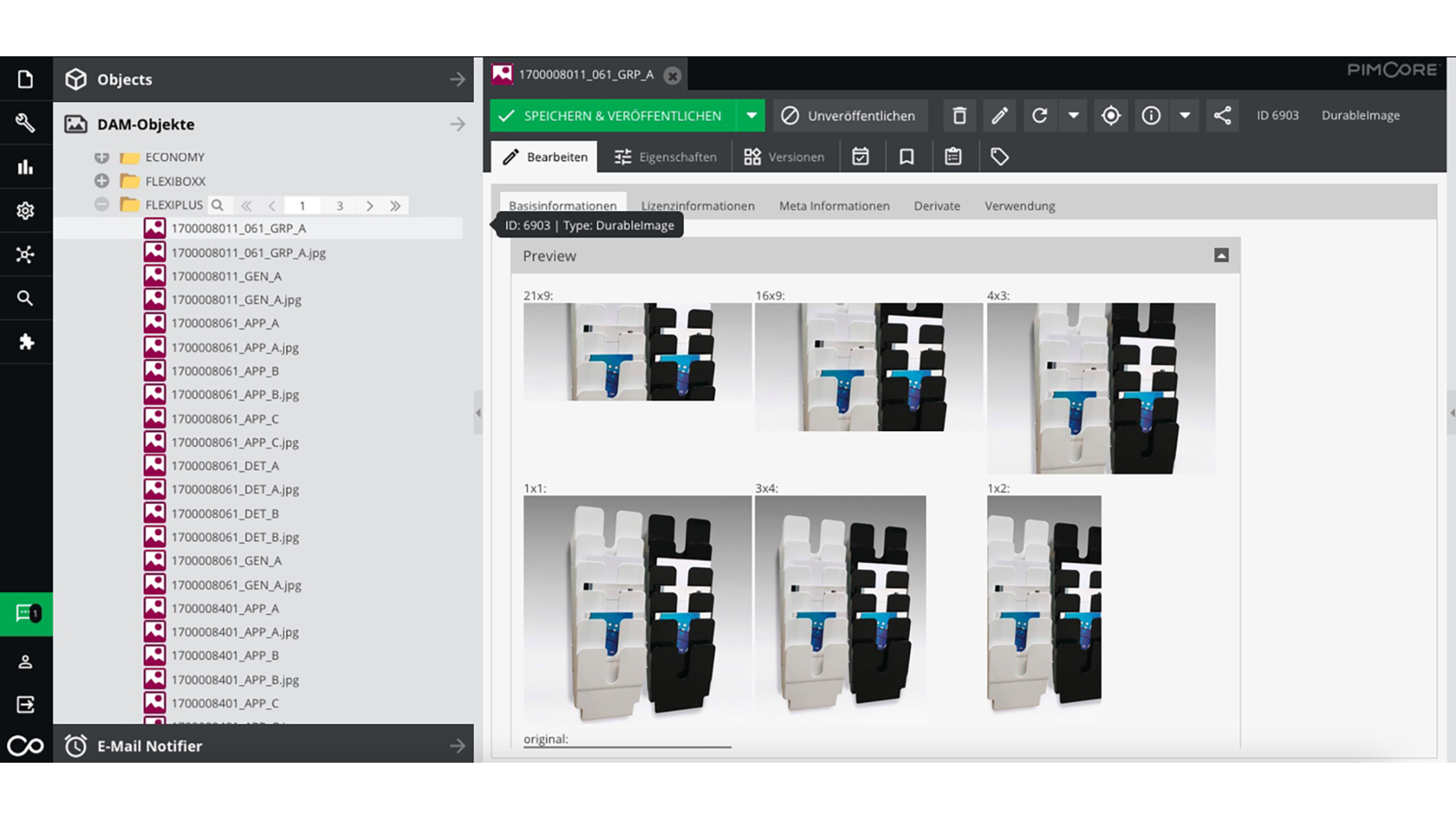The image size is (1456, 819).
Task: Open the 16x9 preview thumbnail
Action: 868,367
